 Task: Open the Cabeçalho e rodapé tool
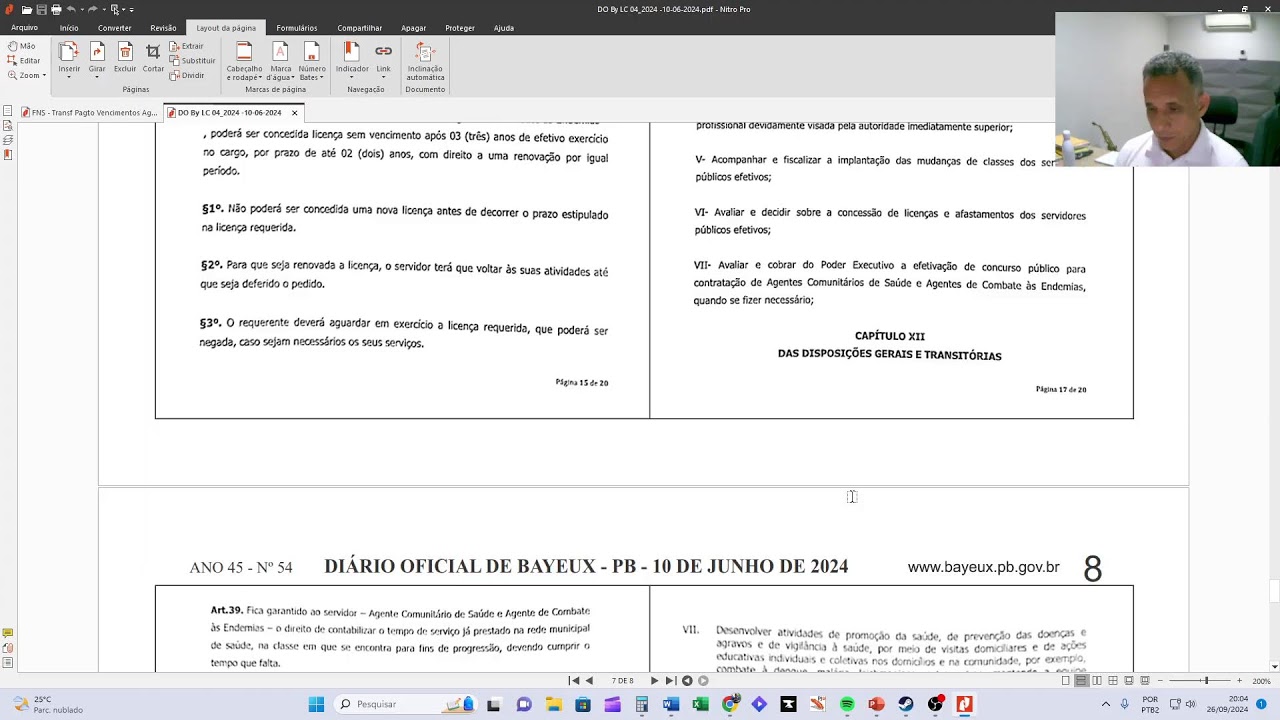click(244, 60)
